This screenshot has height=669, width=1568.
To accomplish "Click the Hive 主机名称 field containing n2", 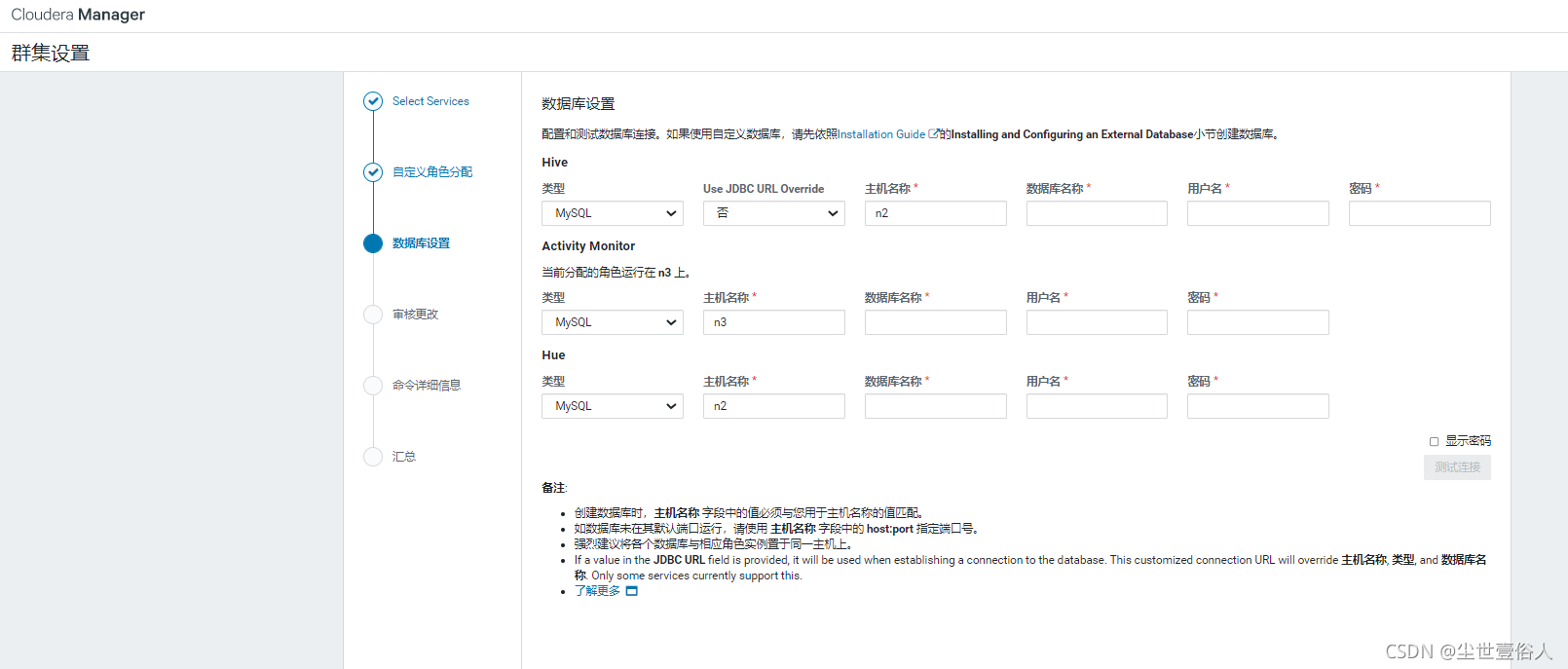I will click(x=936, y=213).
